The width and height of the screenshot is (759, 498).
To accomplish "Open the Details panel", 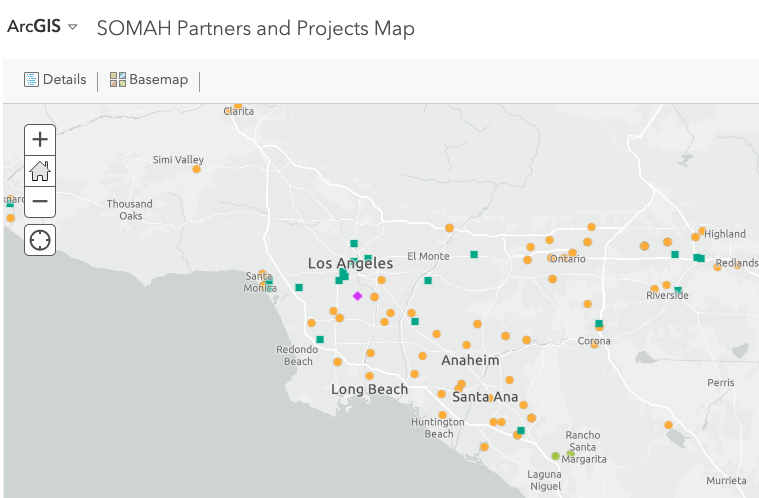I will coord(55,79).
